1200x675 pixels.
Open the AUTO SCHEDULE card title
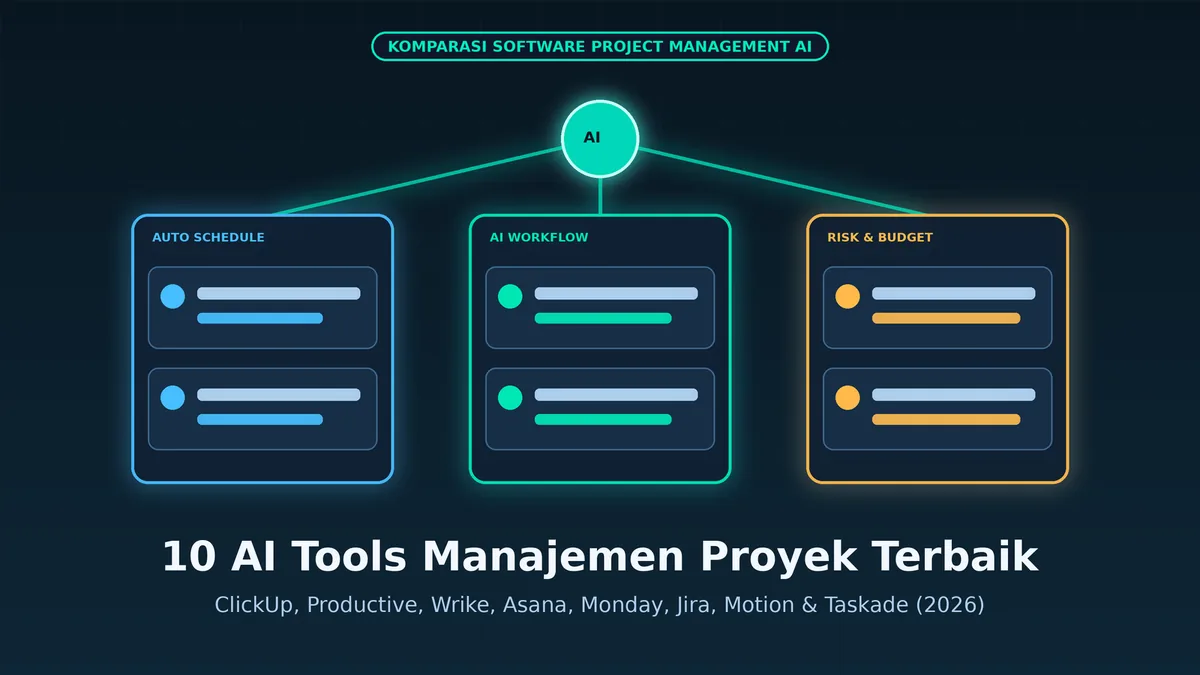click(208, 238)
